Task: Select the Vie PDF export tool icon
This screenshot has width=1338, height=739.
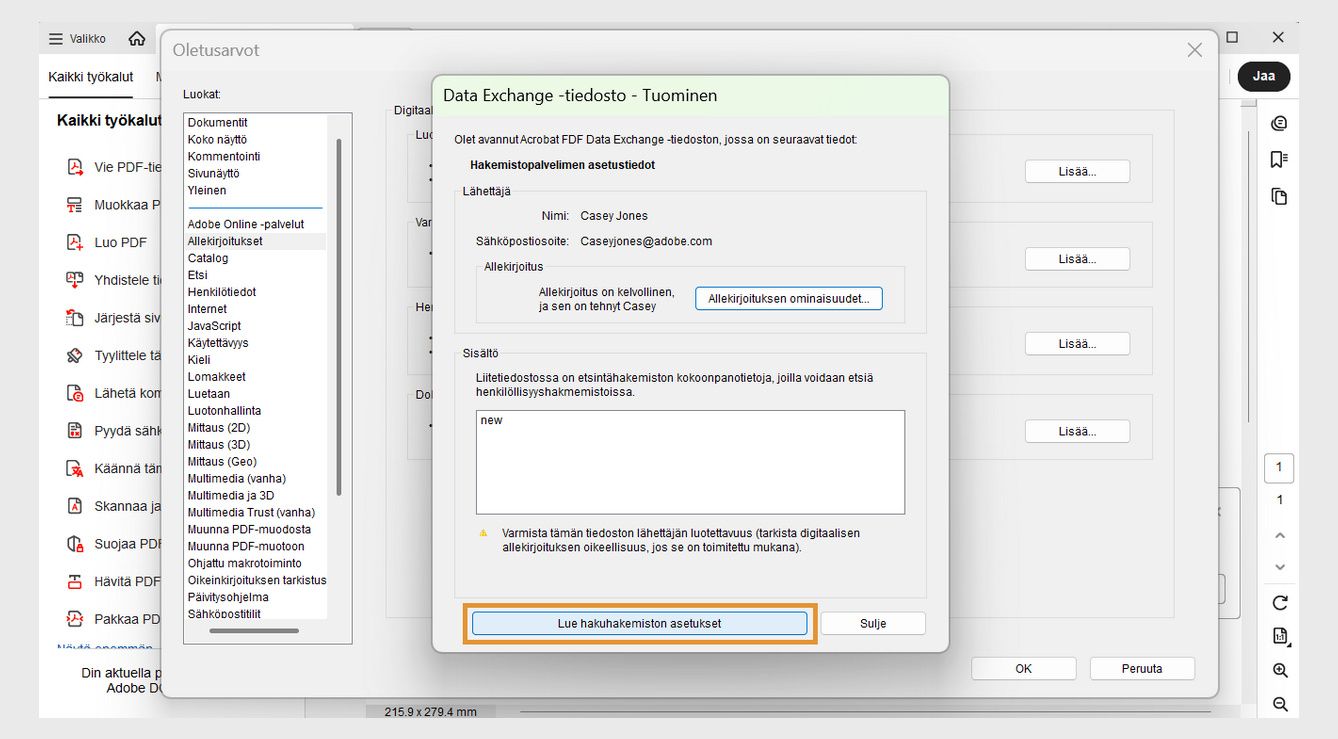Action: pyautogui.click(x=74, y=167)
